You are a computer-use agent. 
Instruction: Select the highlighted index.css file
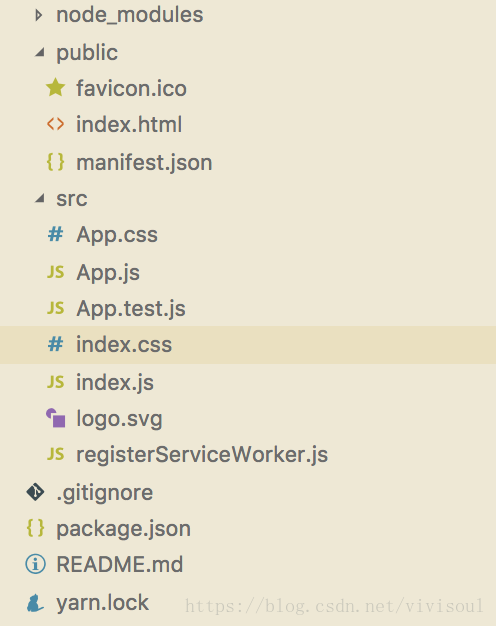[248, 345]
